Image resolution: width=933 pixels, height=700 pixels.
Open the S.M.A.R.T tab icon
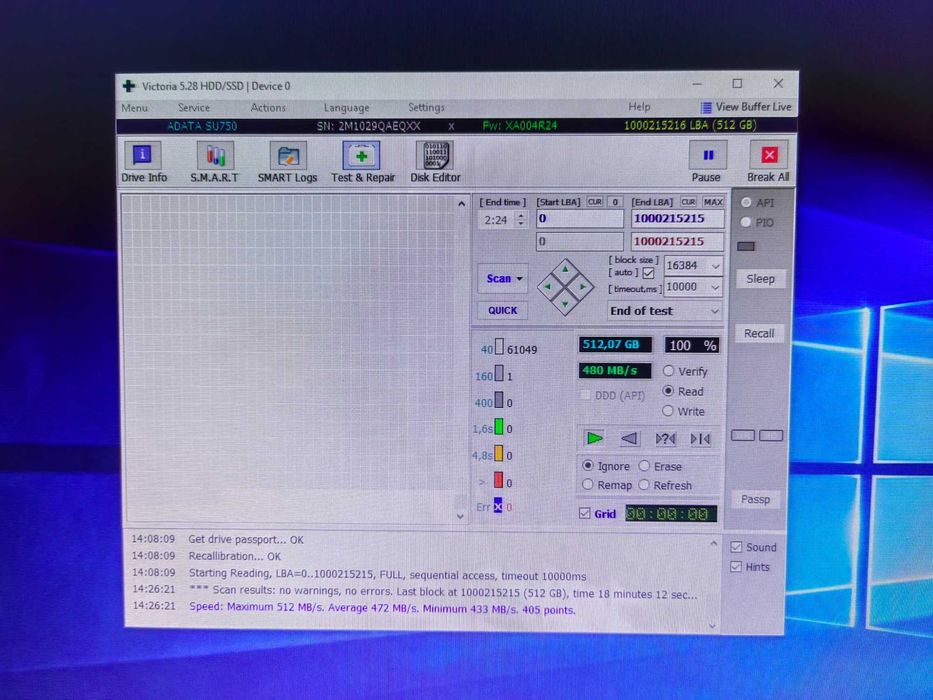click(215, 156)
